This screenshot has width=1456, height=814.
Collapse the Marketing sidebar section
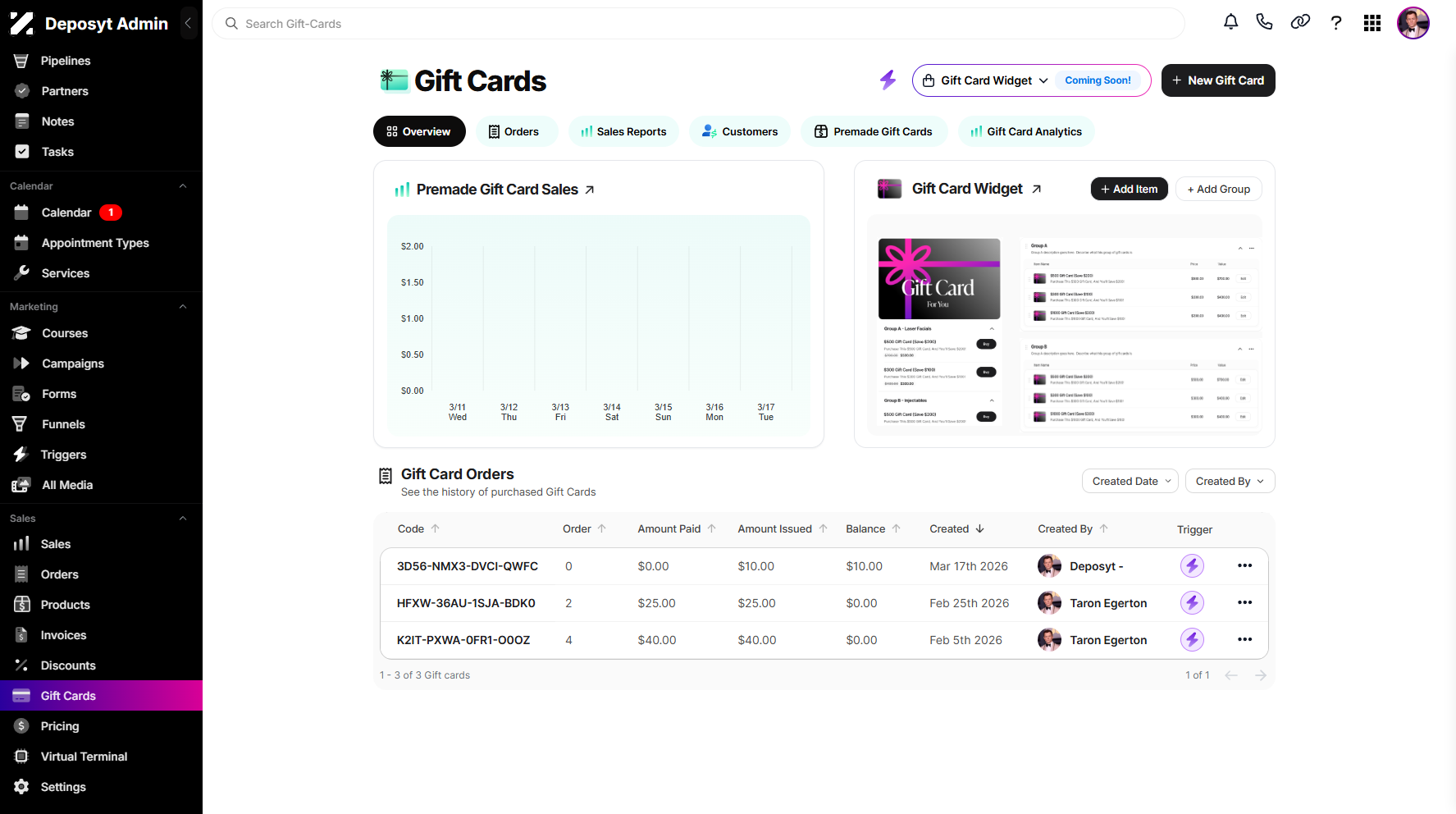183,307
